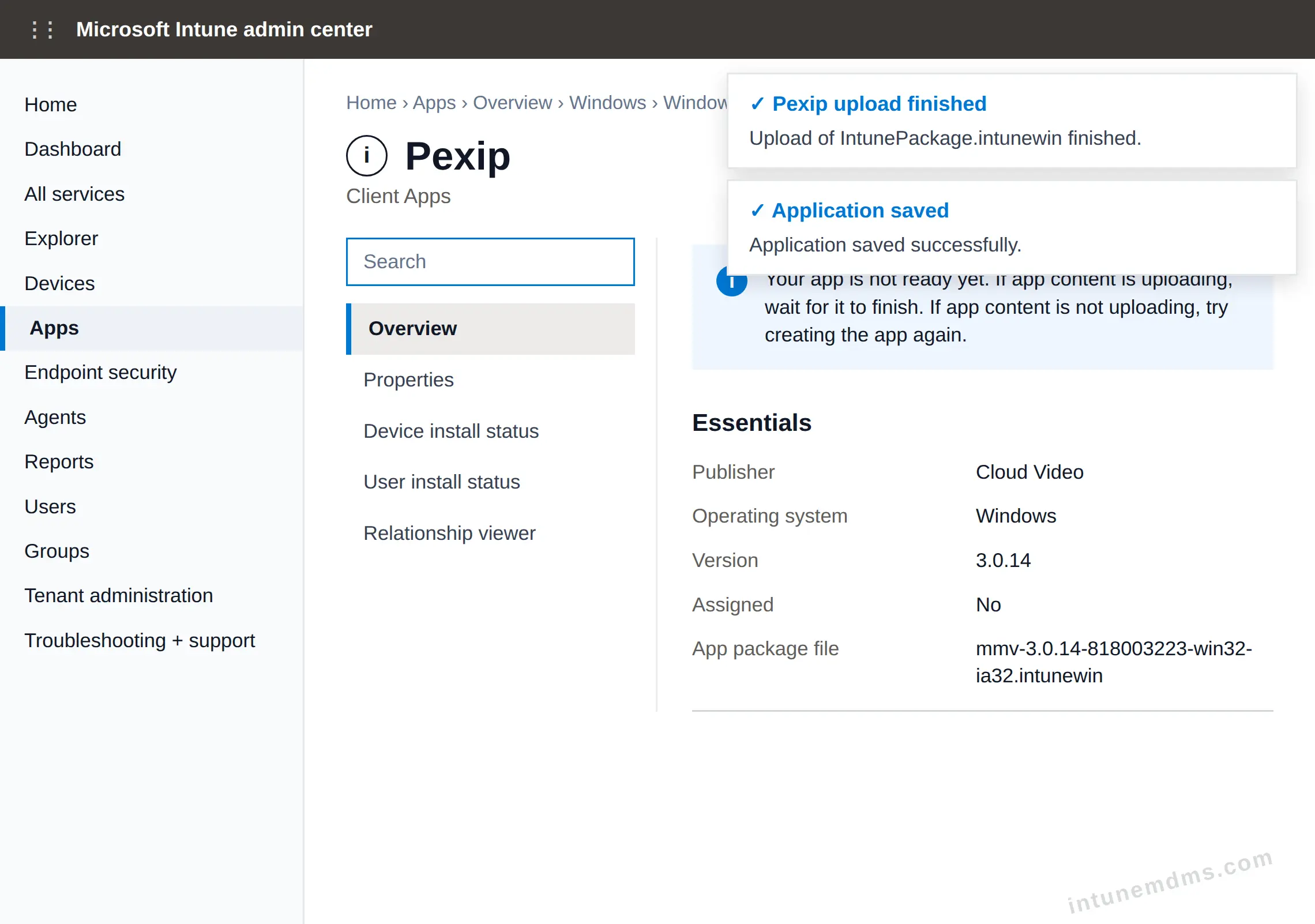Select the version value 3.0.14
Image resolution: width=1315 pixels, height=924 pixels.
click(1003, 560)
